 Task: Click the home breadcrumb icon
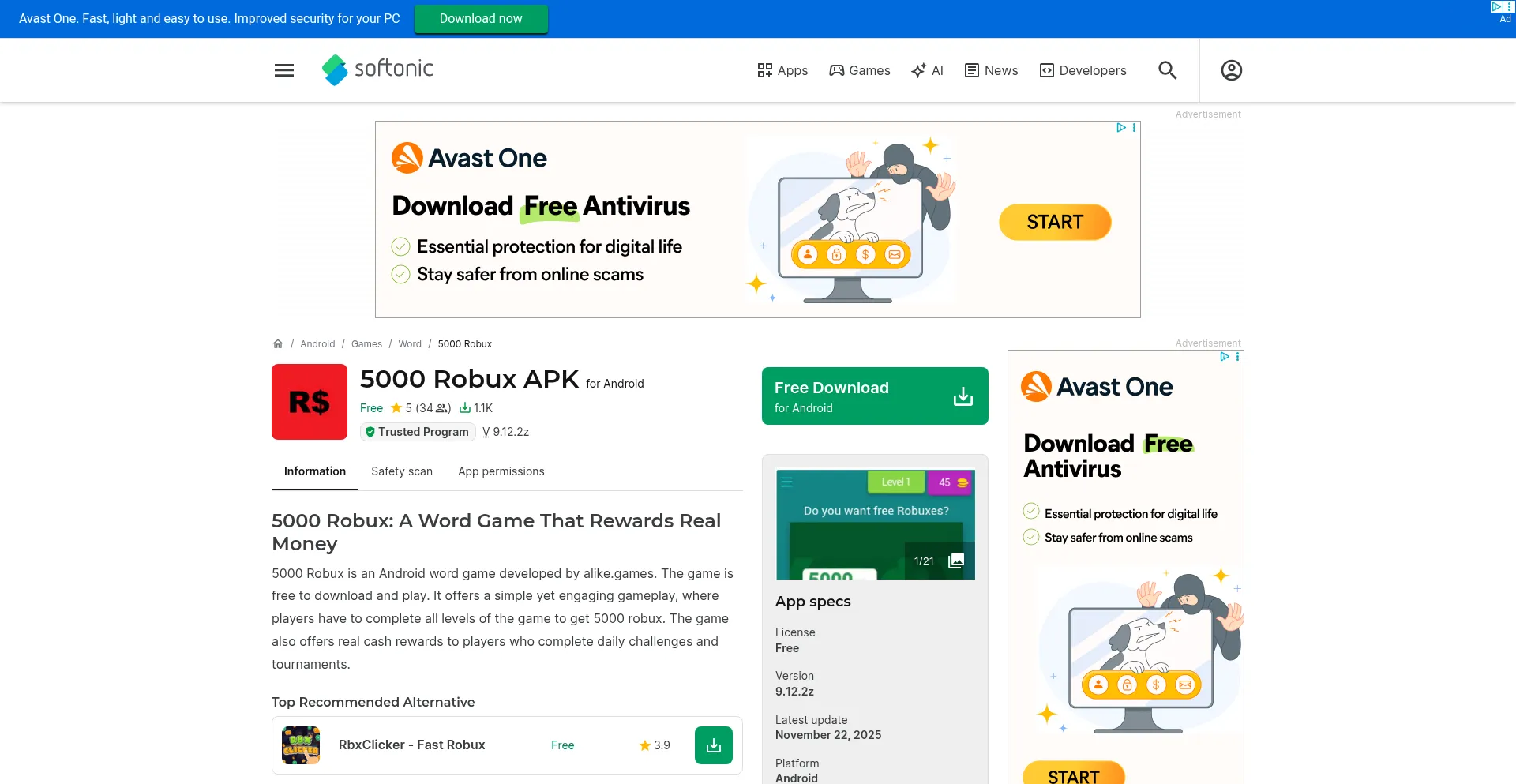278,343
